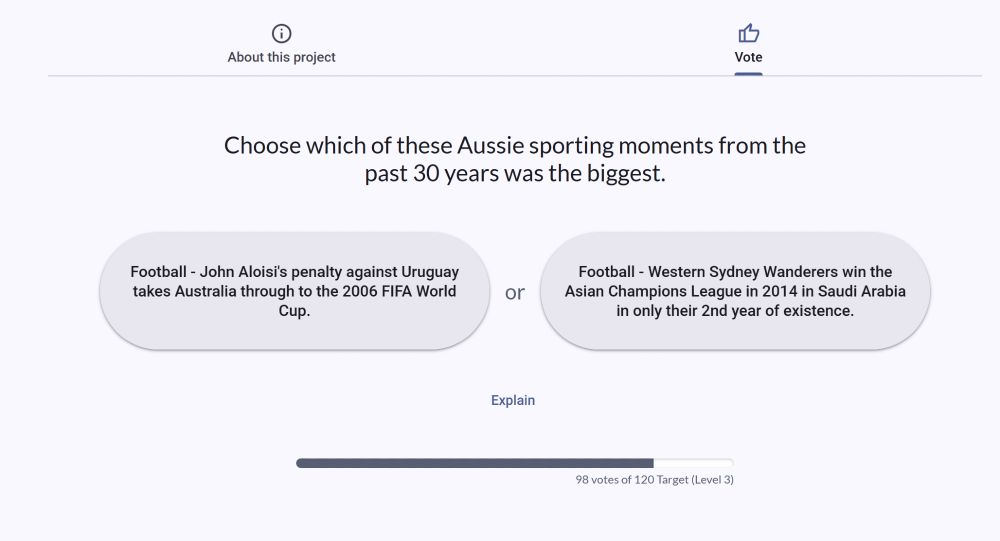This screenshot has width=1000, height=541.
Task: Click the underline indicator beneath Vote
Action: pos(748,73)
